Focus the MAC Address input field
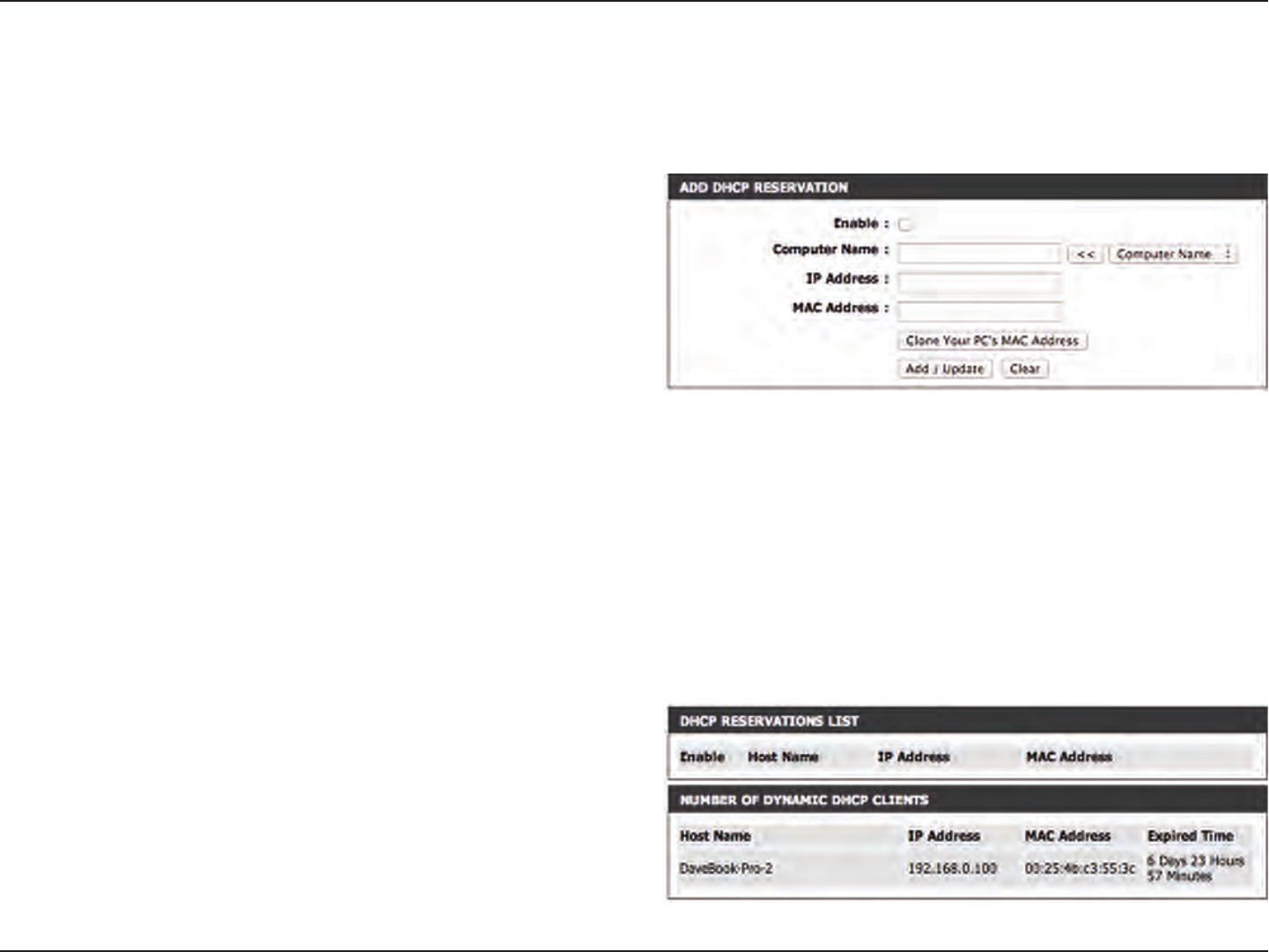 (x=979, y=312)
